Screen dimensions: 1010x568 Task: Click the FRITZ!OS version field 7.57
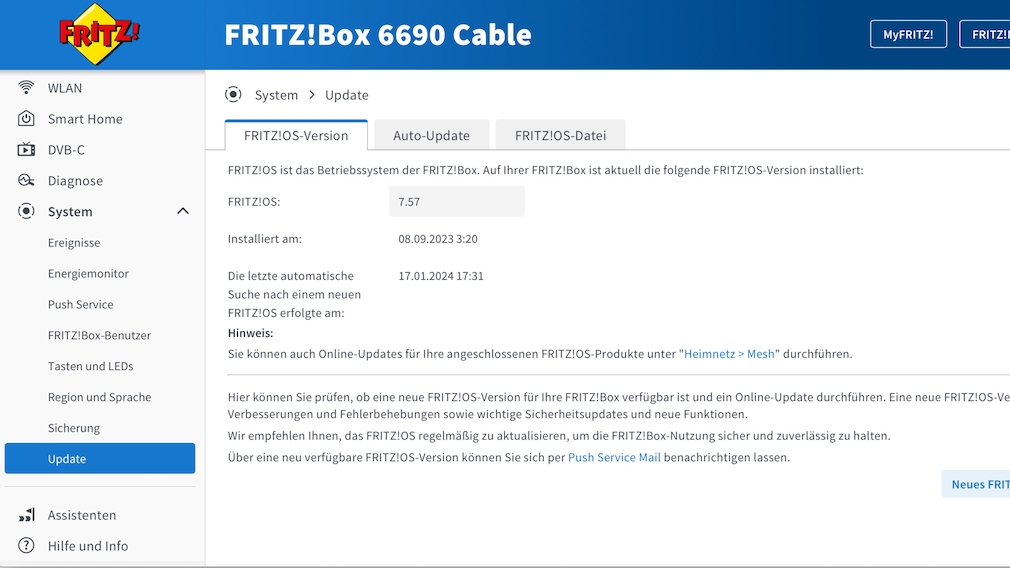[456, 202]
